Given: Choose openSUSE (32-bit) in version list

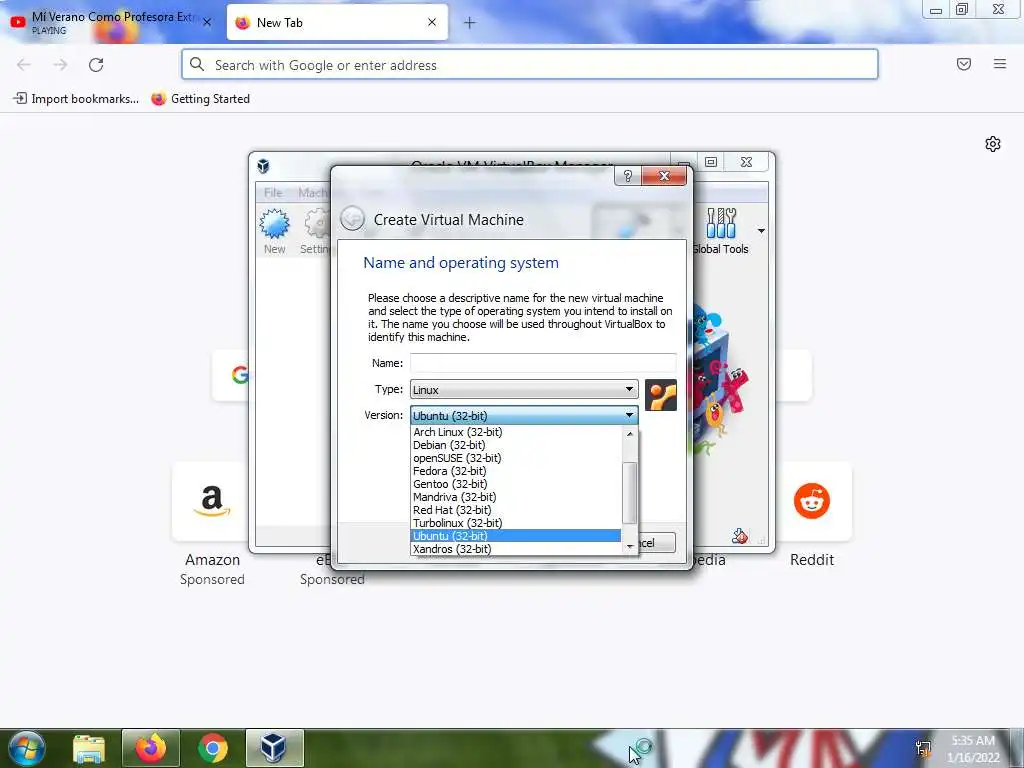Looking at the screenshot, I should click(x=516, y=458).
